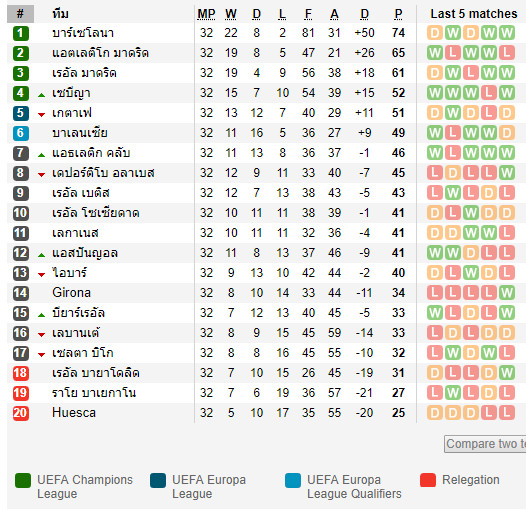Click the last L result icon for Huesca
Image resolution: width=526 pixels, height=509 pixels.
(507, 413)
